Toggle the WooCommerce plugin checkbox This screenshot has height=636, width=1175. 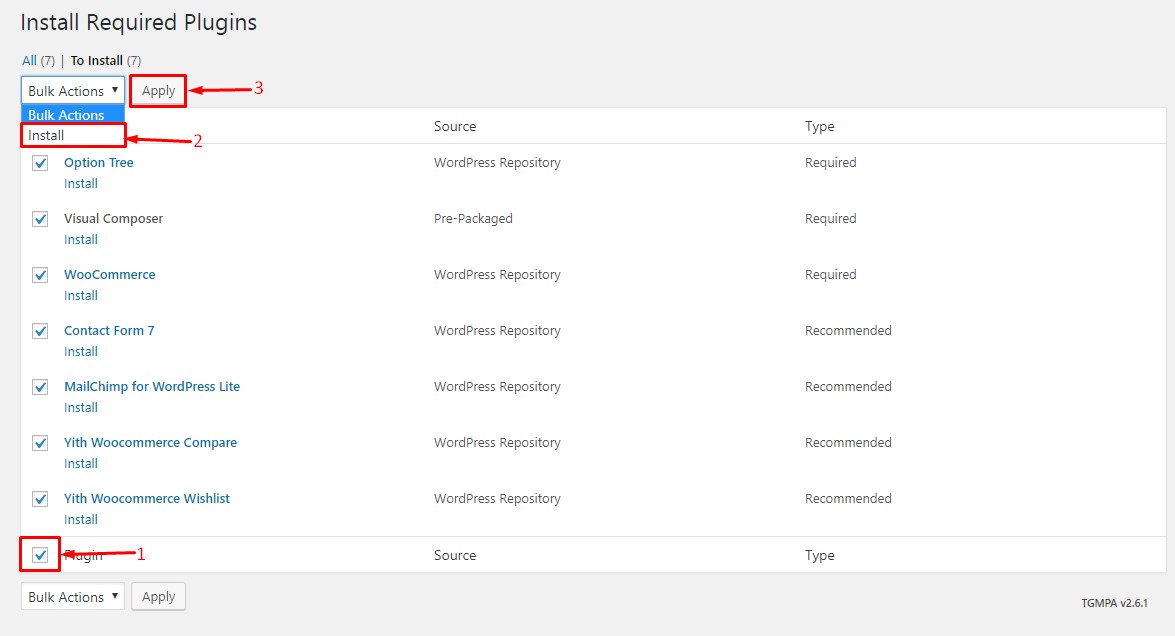coord(40,275)
